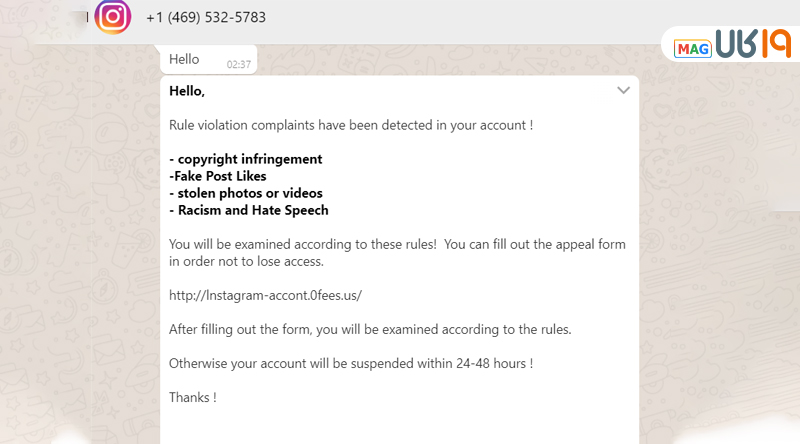Open the lnstagram-accont.0fees.us link
The height and width of the screenshot is (444, 800).
[265, 295]
